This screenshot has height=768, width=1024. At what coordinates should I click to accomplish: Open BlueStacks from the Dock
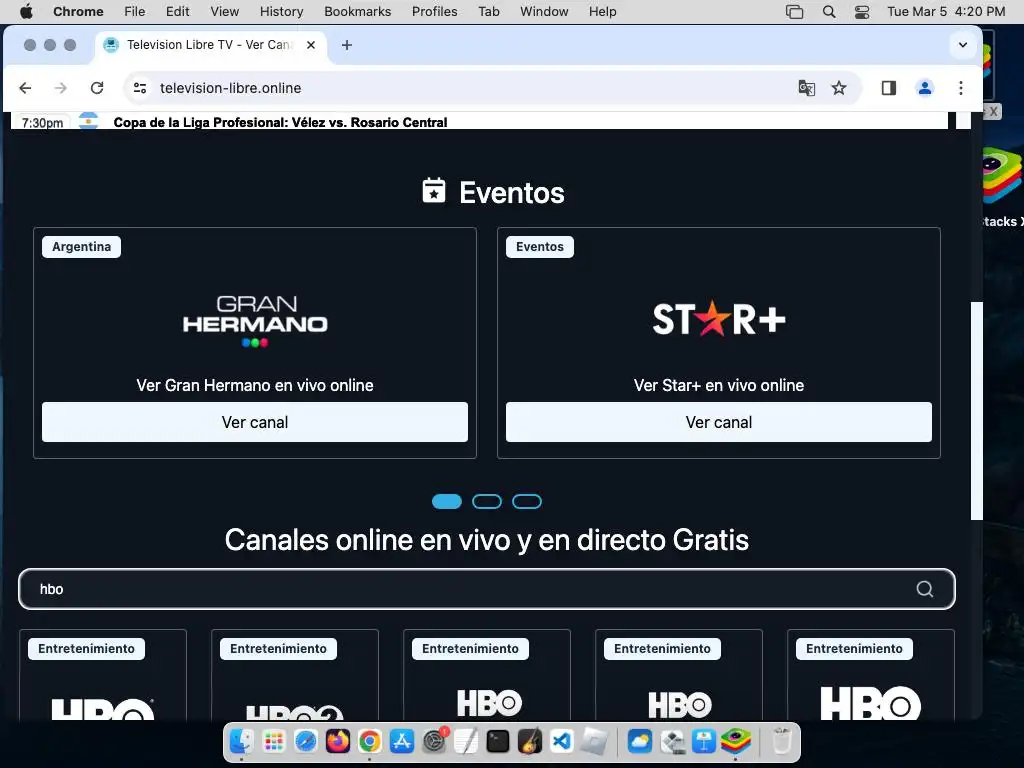point(736,741)
